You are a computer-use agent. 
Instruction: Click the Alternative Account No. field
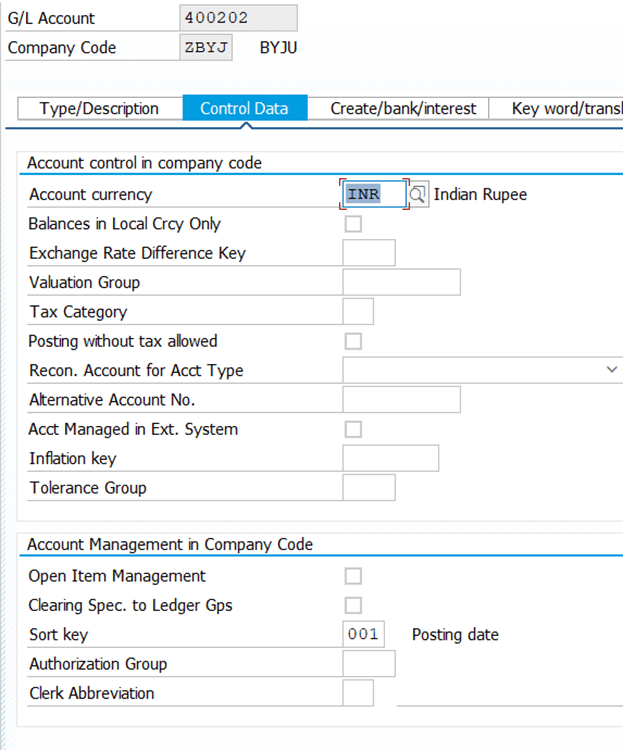401,400
